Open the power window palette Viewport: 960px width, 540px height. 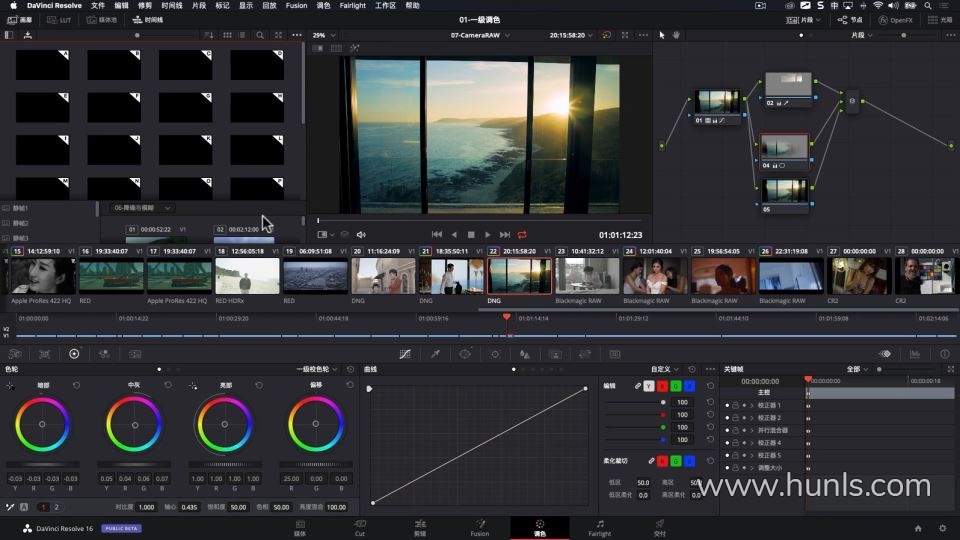coord(465,354)
